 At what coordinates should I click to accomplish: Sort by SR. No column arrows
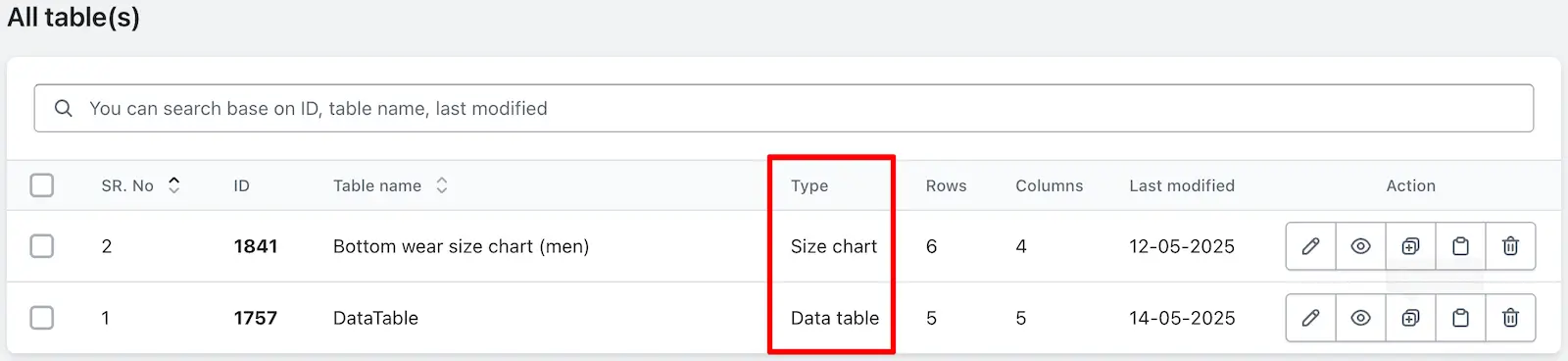pyautogui.click(x=174, y=185)
